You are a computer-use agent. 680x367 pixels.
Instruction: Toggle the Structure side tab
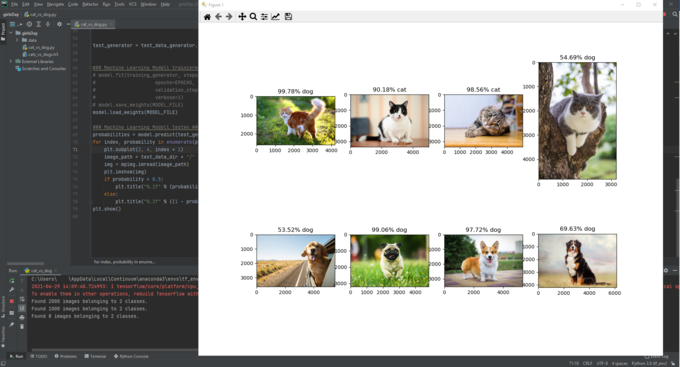pyautogui.click(x=3, y=307)
